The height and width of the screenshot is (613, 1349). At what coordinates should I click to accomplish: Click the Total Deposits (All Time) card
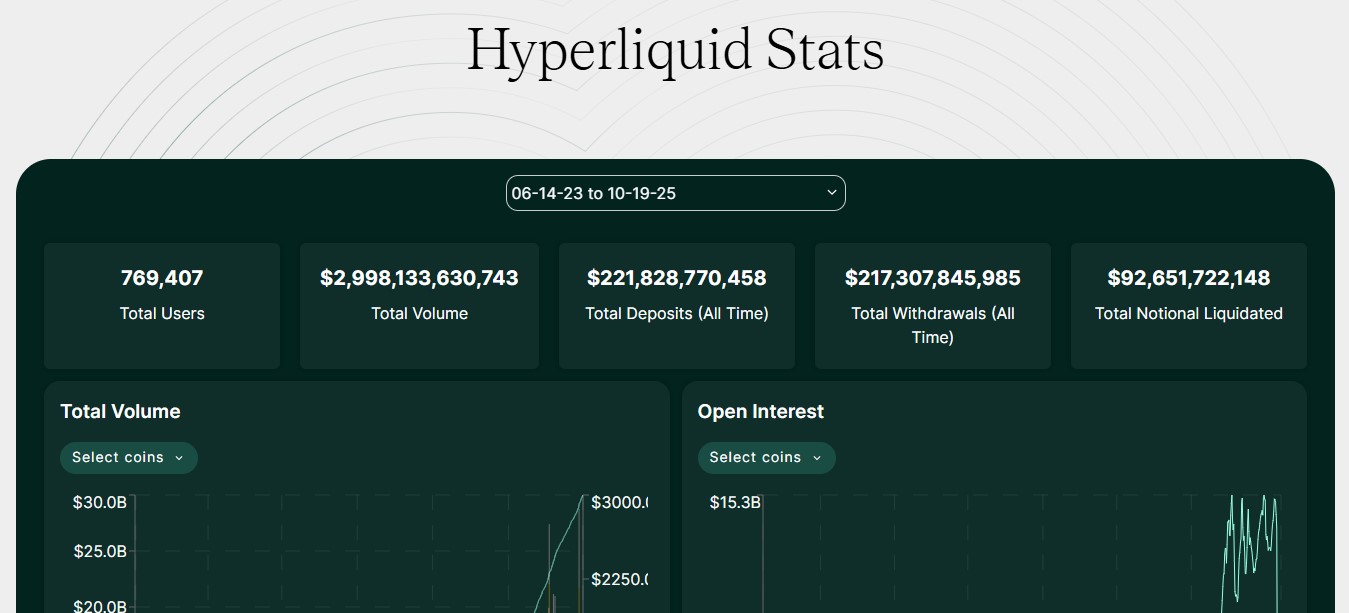[x=676, y=305]
